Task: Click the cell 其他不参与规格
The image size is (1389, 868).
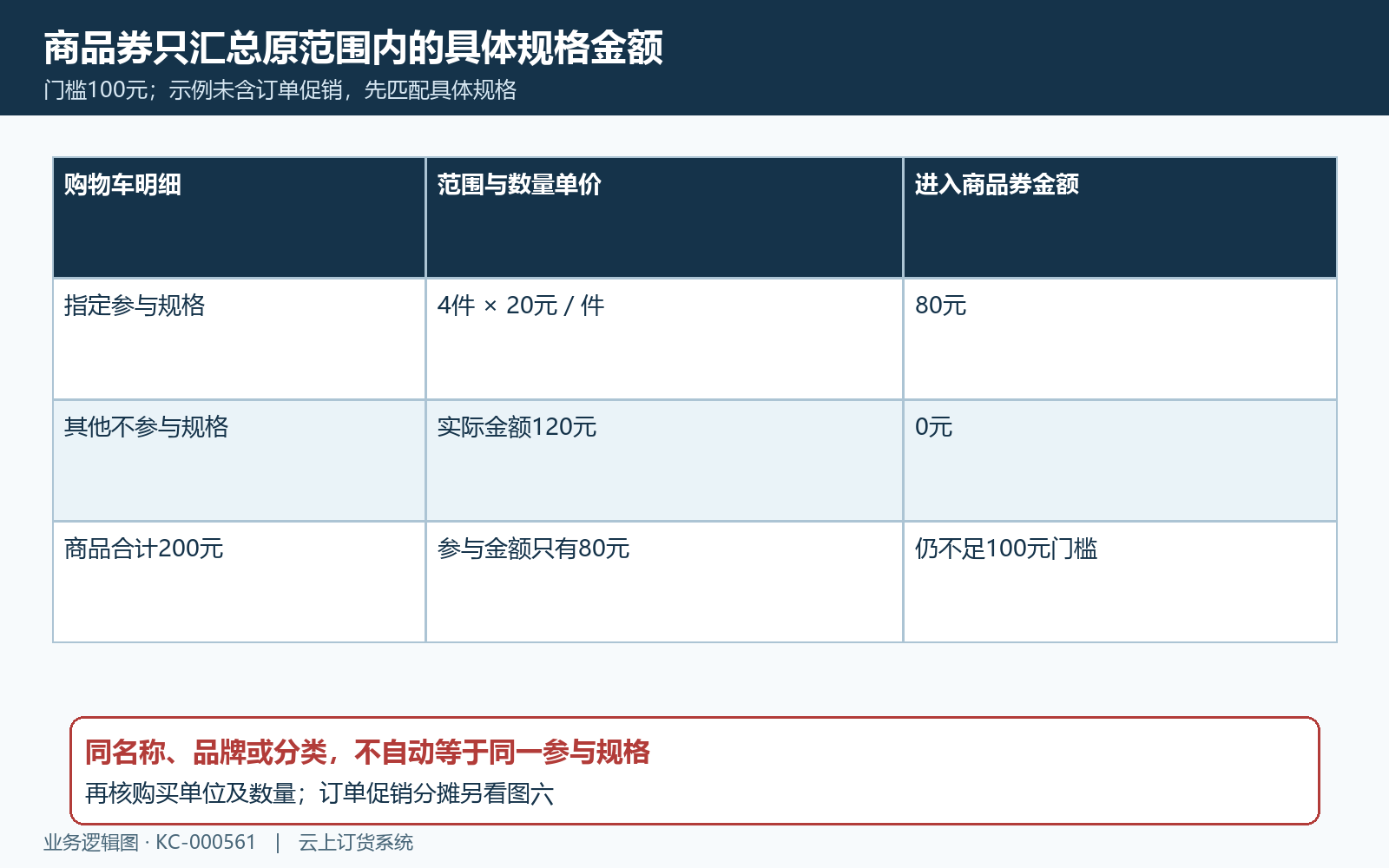Action: tap(240, 461)
